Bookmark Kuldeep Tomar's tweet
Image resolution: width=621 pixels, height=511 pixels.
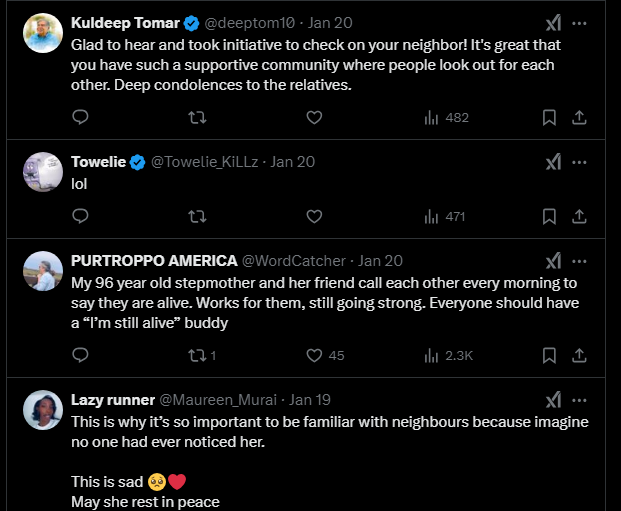tap(549, 117)
